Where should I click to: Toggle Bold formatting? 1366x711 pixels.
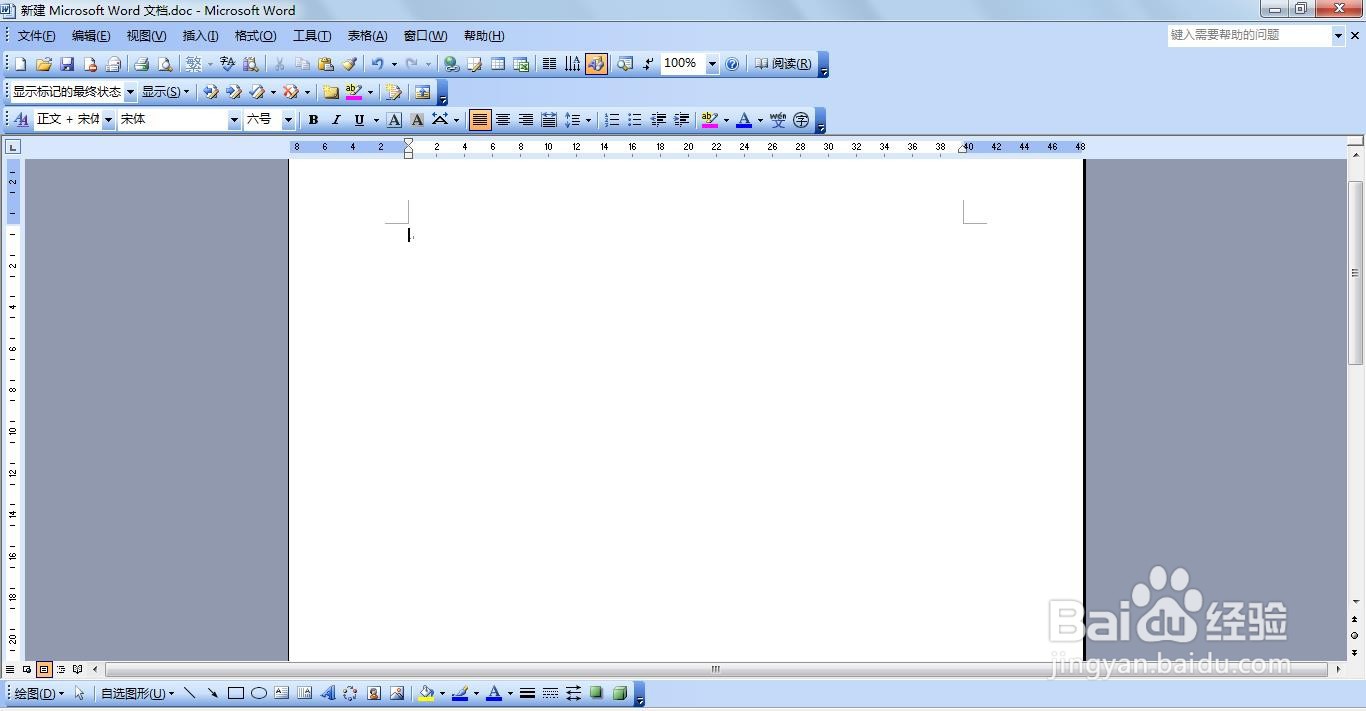pyautogui.click(x=313, y=120)
